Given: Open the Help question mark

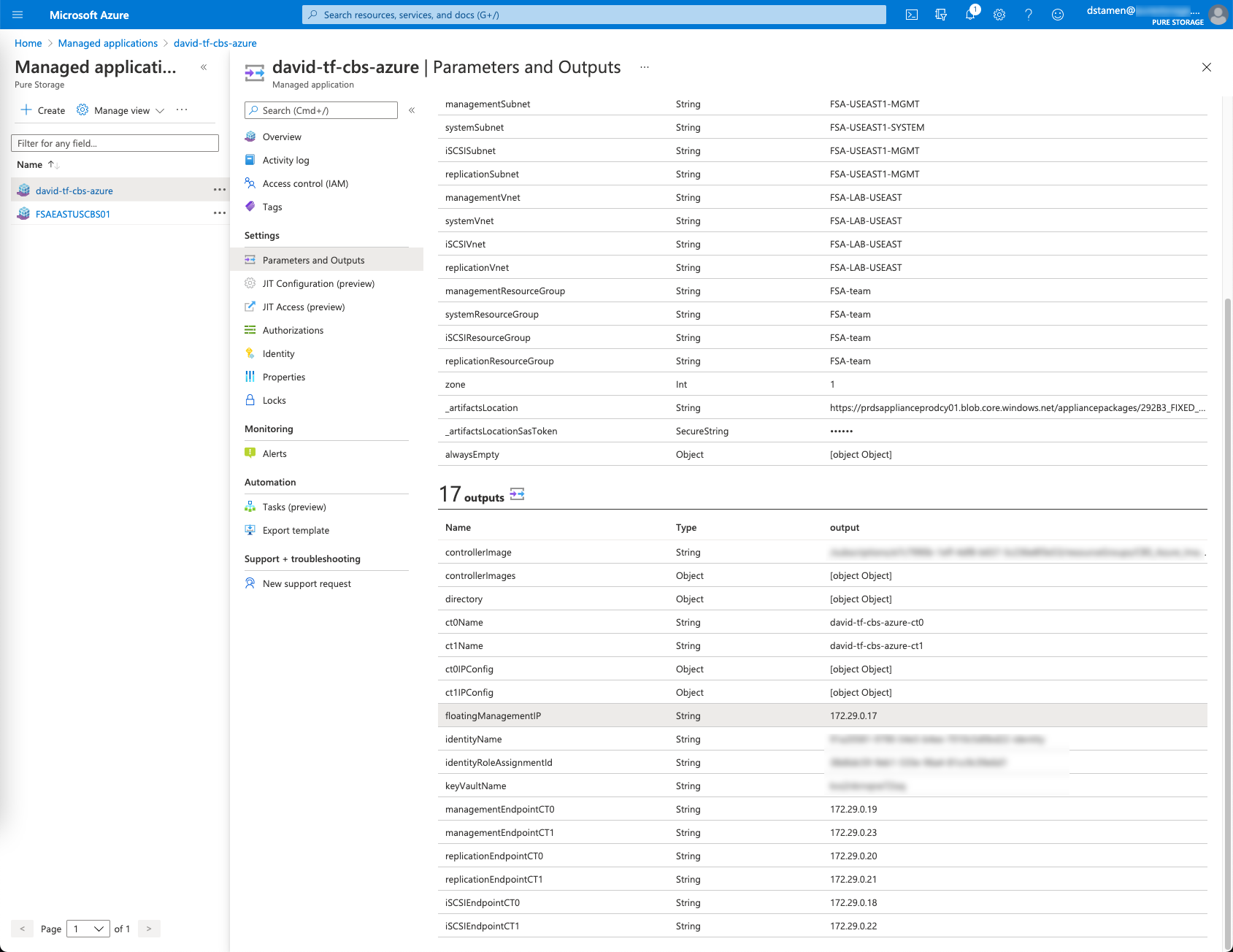Looking at the screenshot, I should [x=1029, y=15].
